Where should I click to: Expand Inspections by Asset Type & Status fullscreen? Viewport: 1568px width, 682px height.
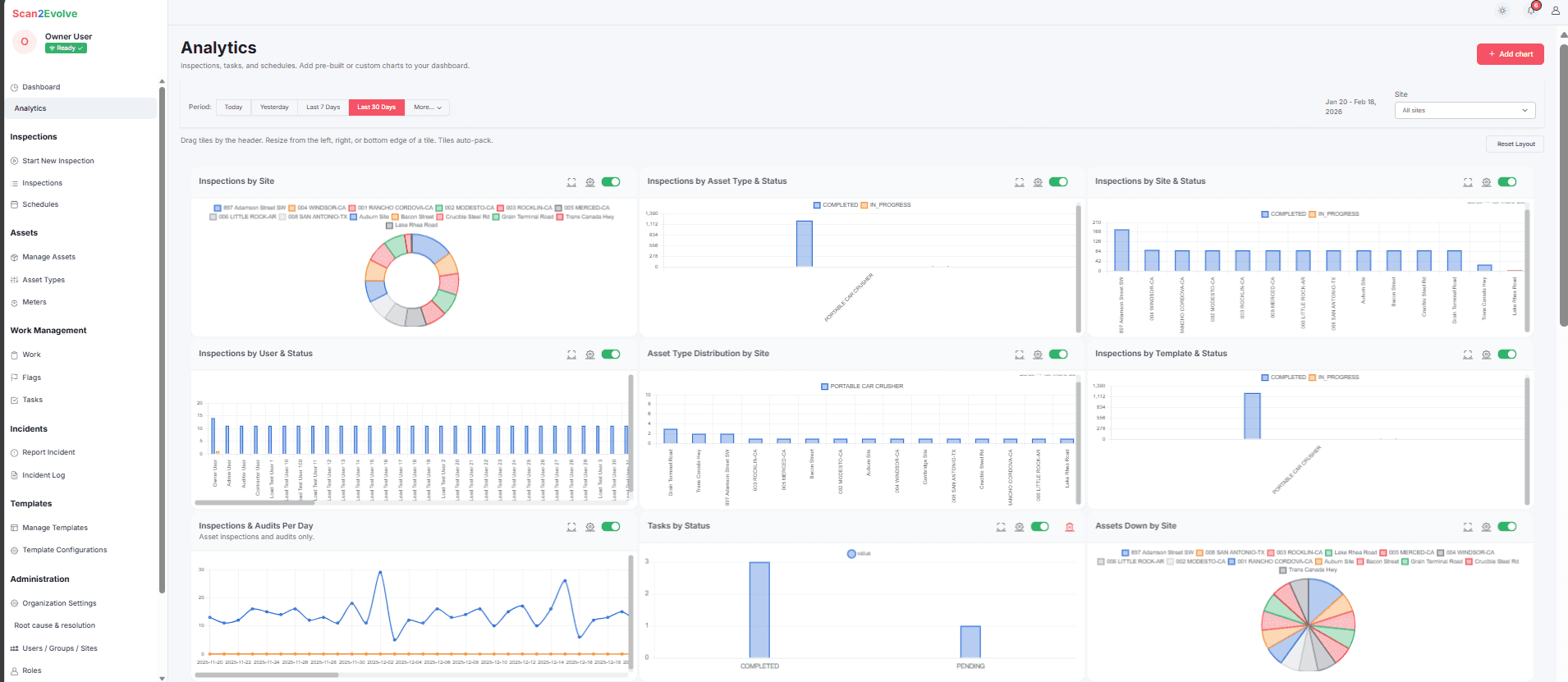[x=1020, y=182]
